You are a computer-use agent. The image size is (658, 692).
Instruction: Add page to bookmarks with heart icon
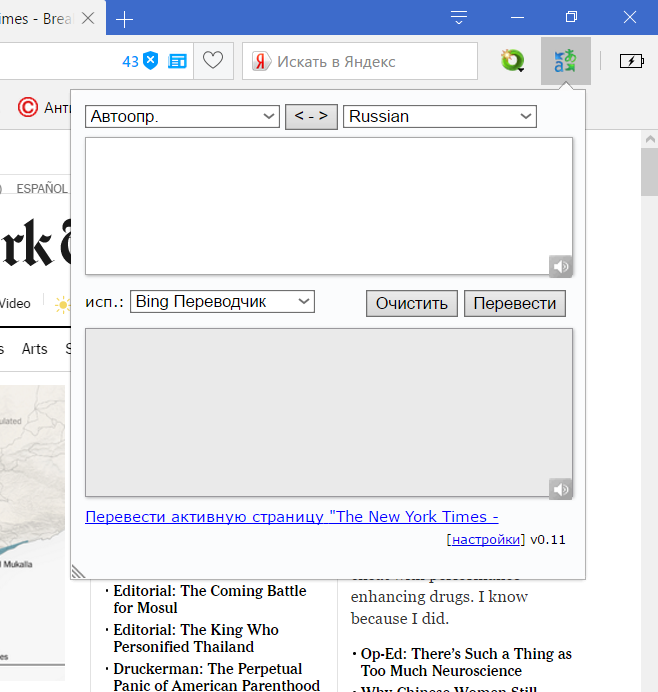tap(213, 60)
